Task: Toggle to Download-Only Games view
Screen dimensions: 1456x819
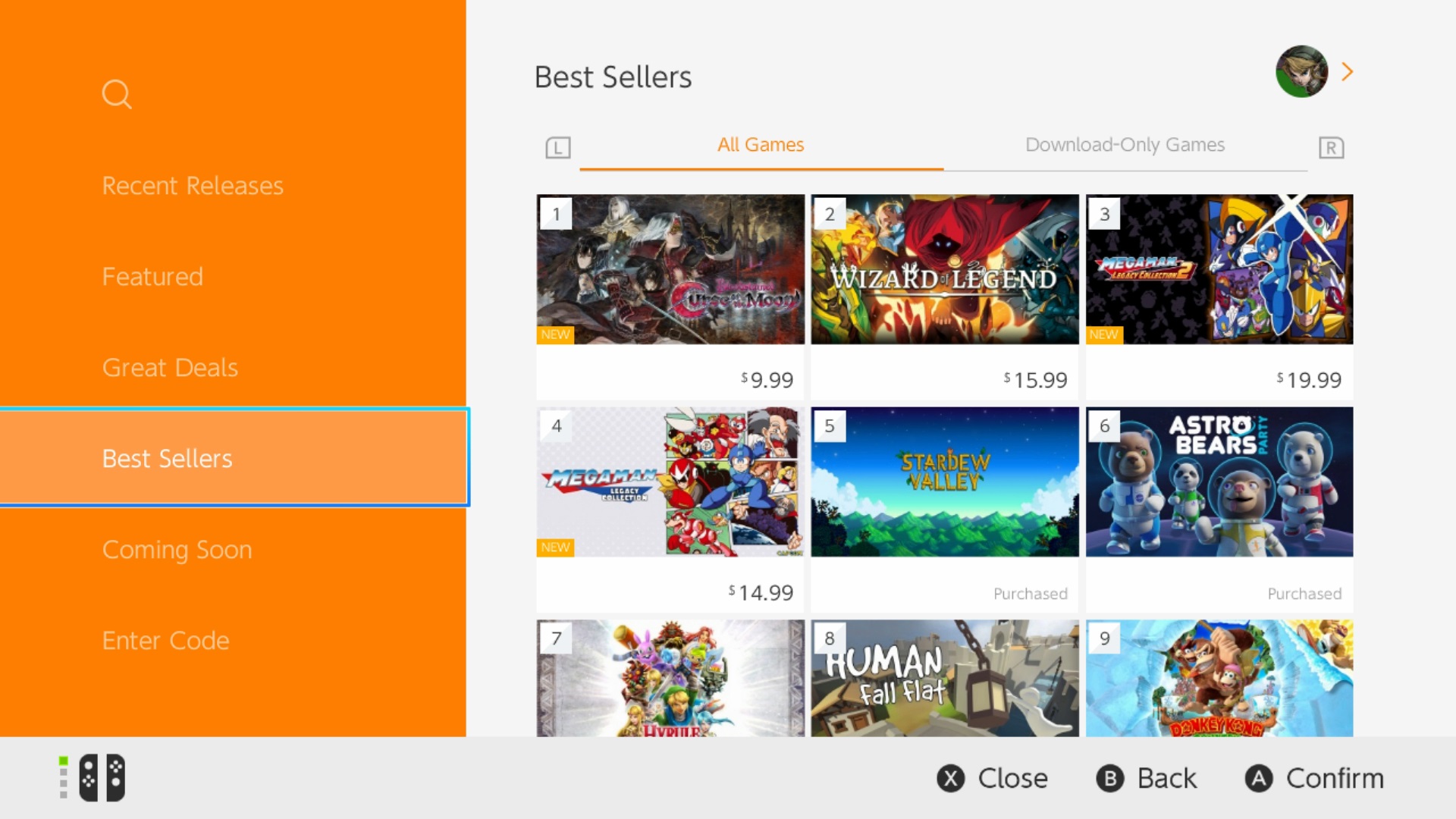Action: click(1125, 145)
